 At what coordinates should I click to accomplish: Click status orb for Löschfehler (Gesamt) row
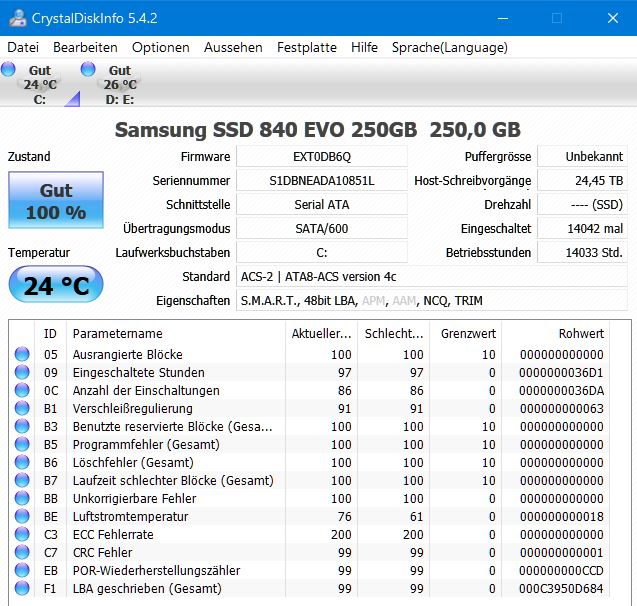[22, 462]
